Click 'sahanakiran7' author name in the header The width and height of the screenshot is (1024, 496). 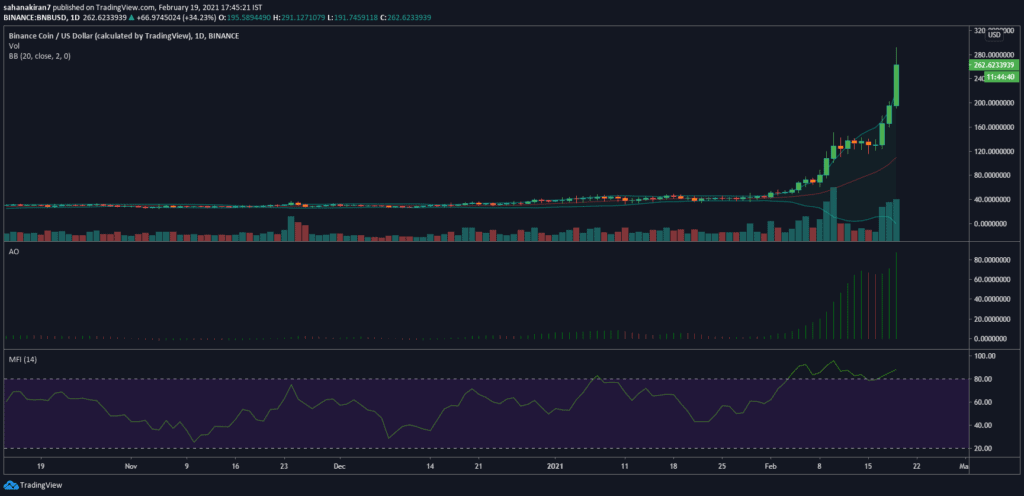click(x=27, y=7)
